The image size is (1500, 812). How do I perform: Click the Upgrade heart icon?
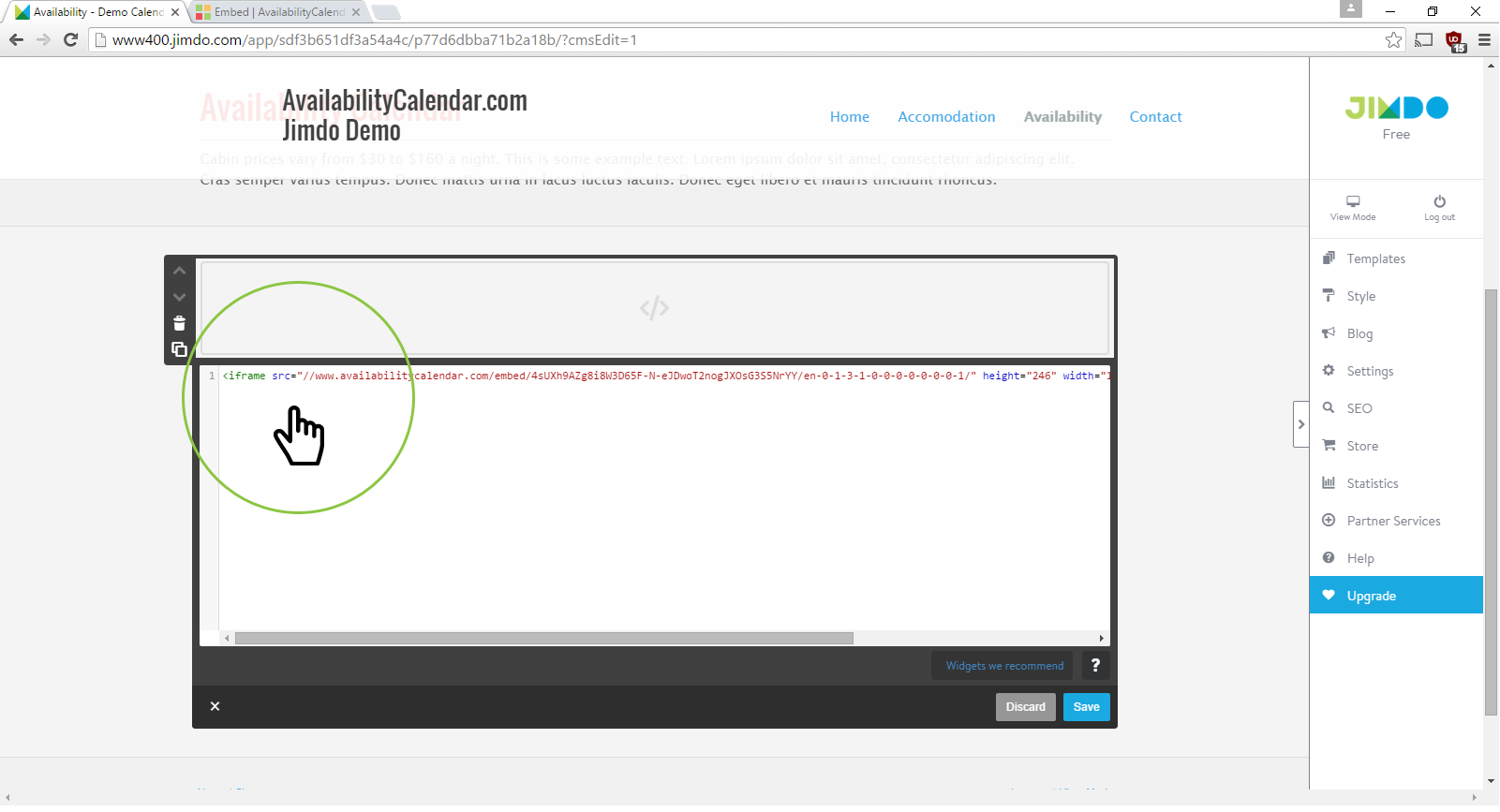(x=1329, y=595)
